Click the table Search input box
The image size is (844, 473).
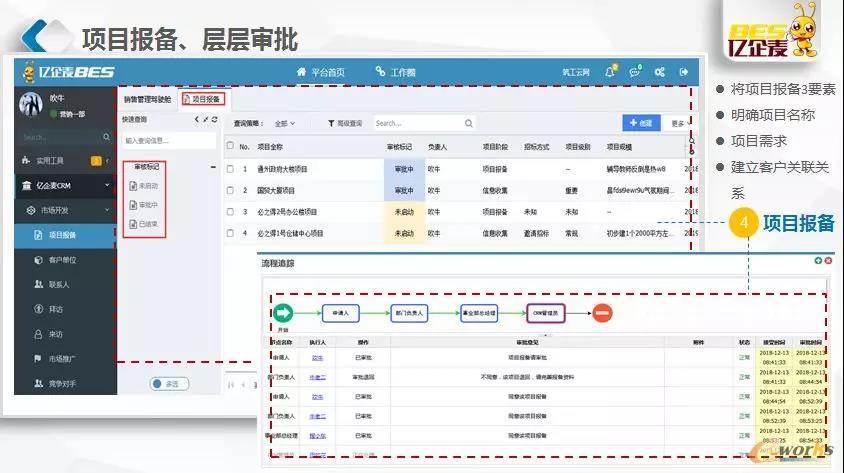pos(418,123)
